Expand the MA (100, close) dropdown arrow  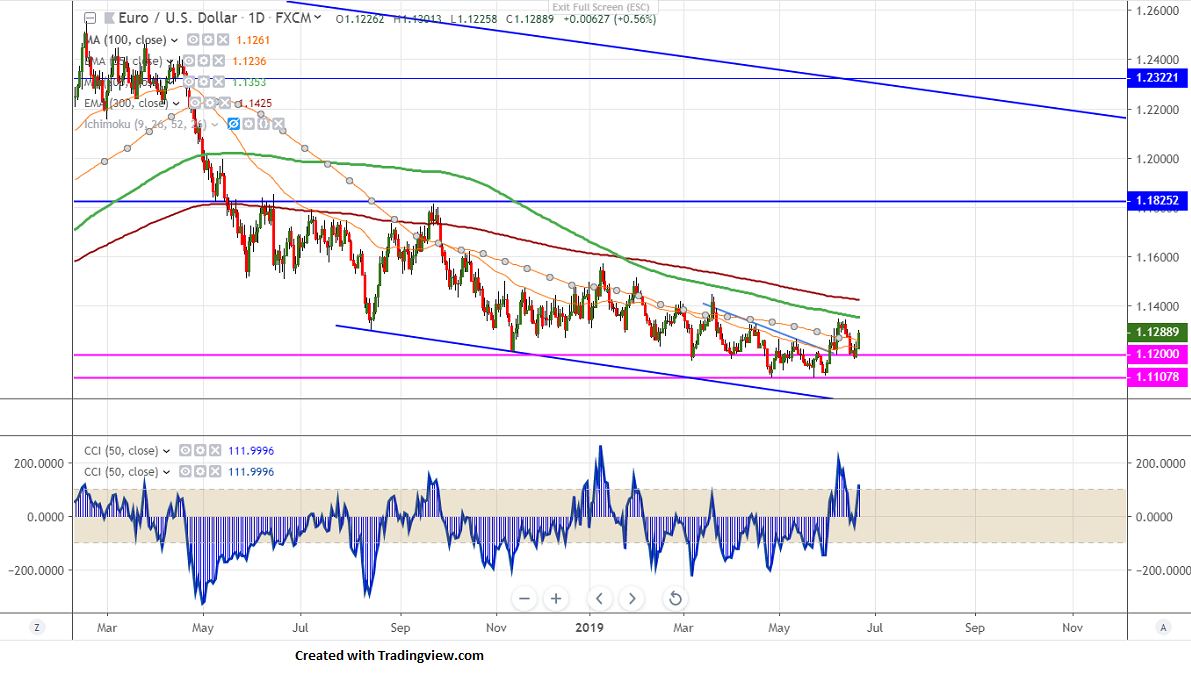click(175, 40)
